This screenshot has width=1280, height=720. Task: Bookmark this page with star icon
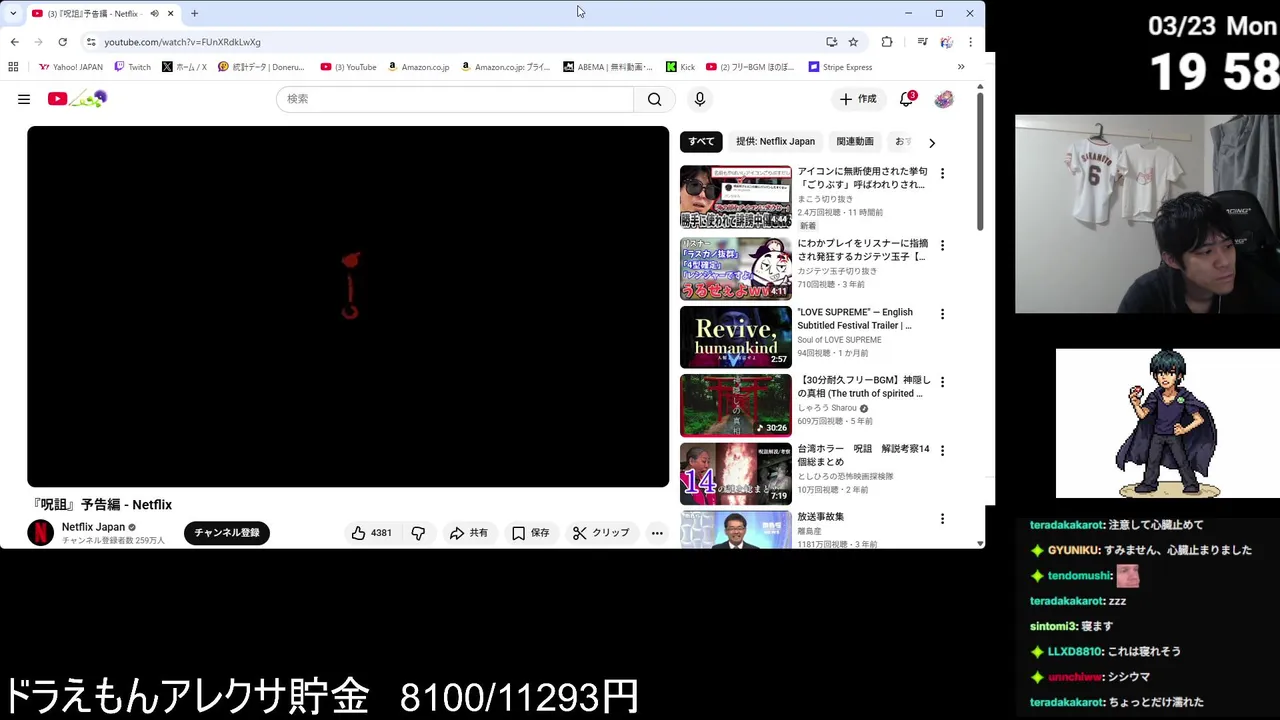[853, 42]
